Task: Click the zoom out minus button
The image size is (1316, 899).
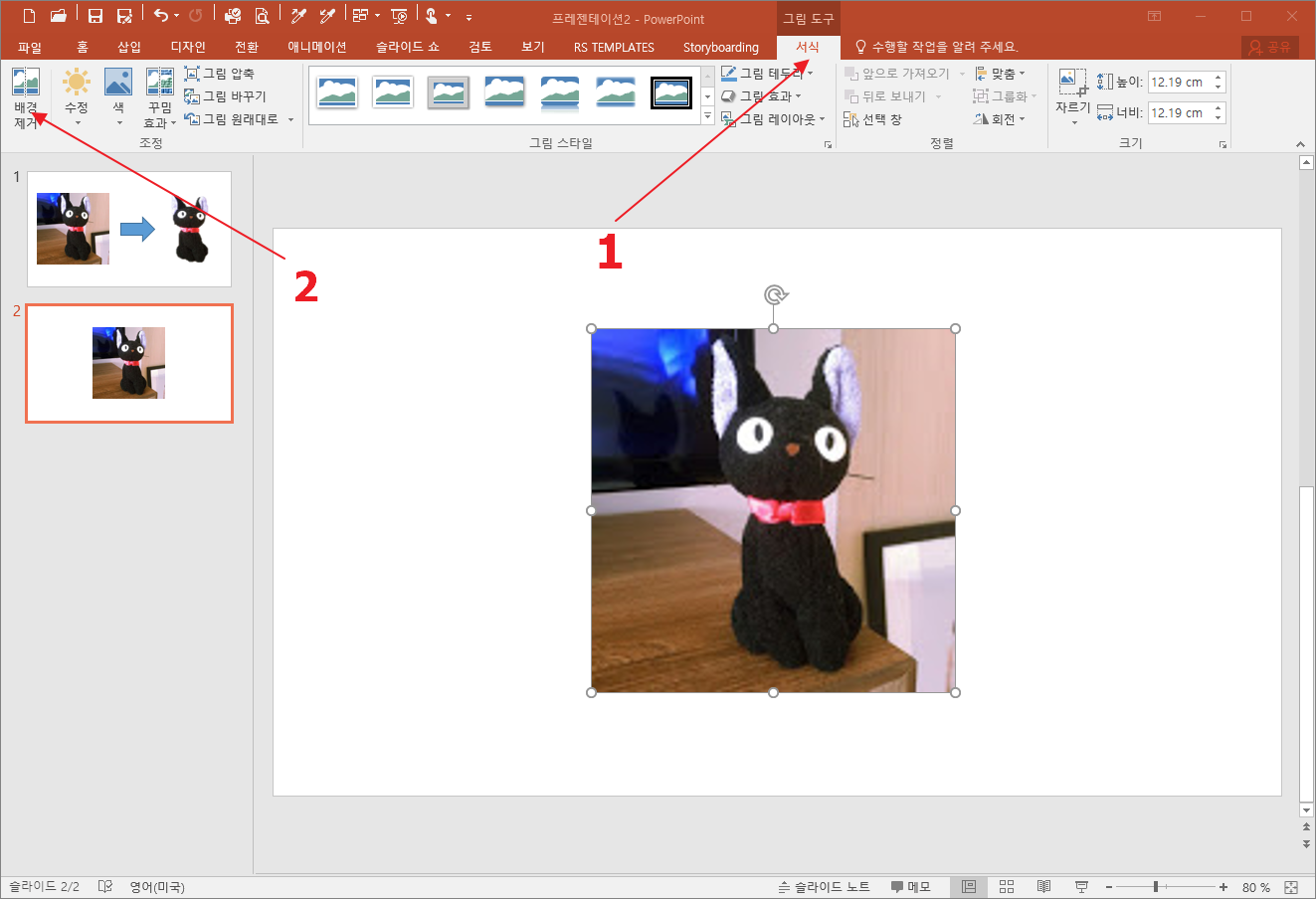Action: tap(1109, 887)
